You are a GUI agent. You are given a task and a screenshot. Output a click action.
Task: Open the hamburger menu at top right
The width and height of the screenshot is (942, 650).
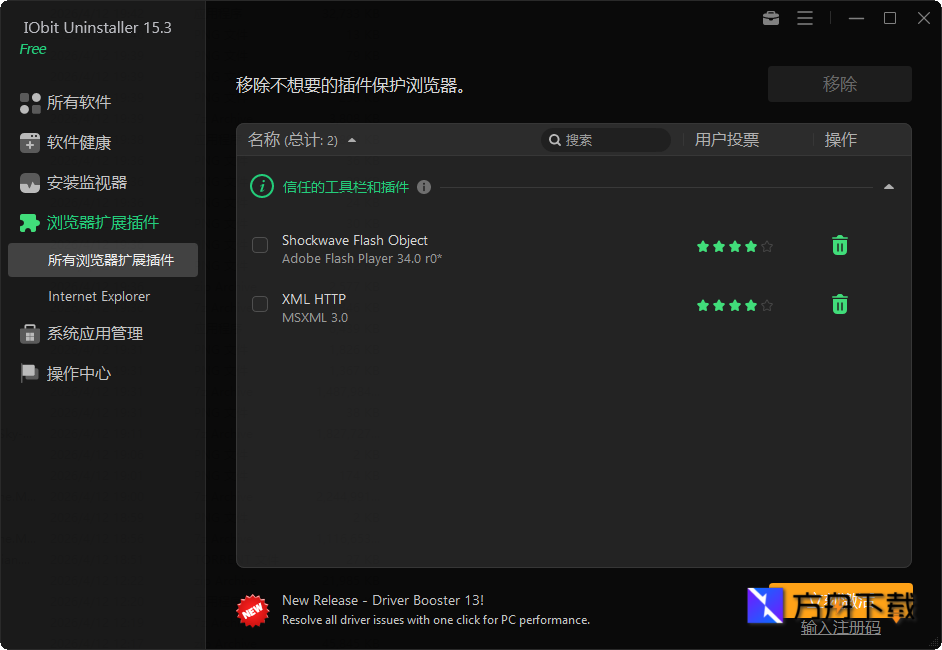tap(805, 17)
